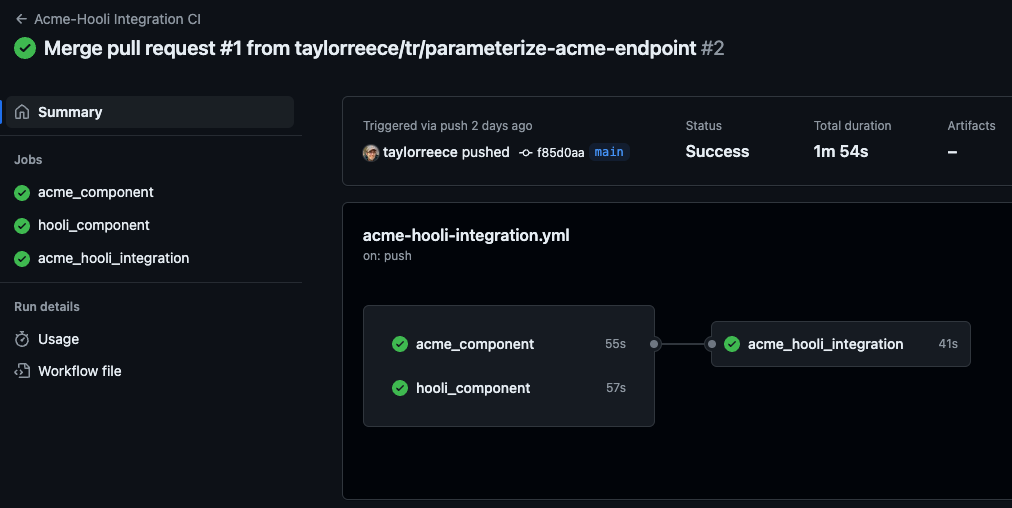Click the stopwatch icon next to Usage
This screenshot has width=1012, height=508.
[22, 339]
